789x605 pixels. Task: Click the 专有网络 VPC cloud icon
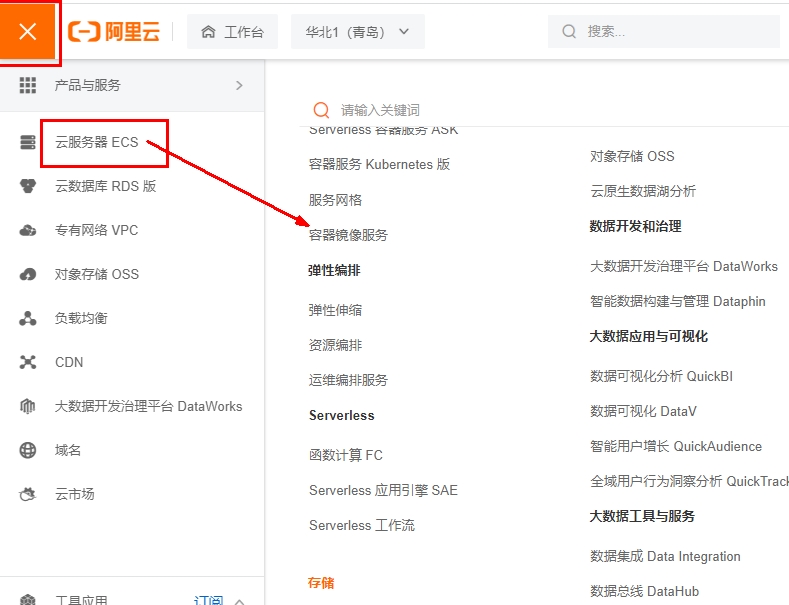28,231
